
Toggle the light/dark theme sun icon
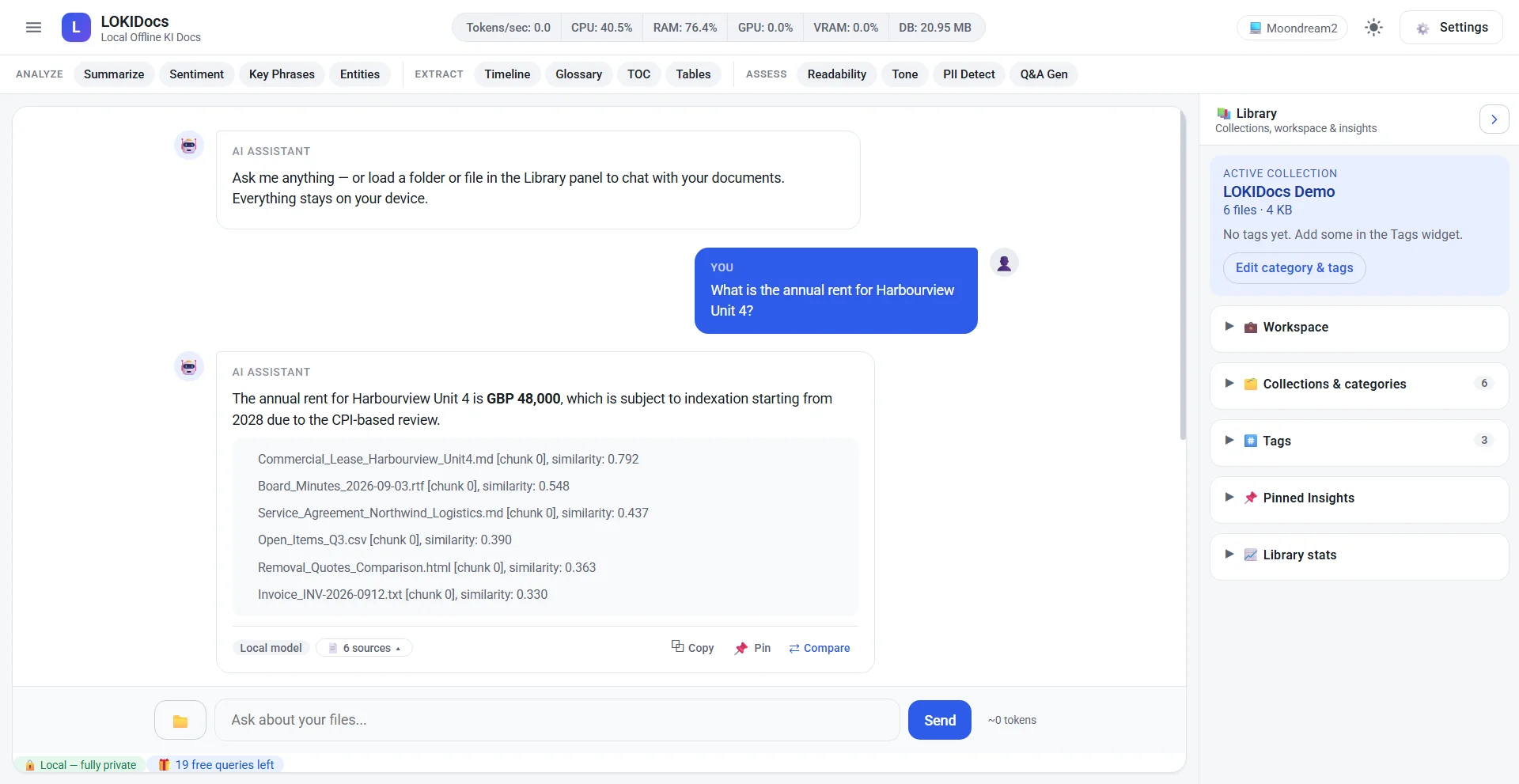[1373, 28]
